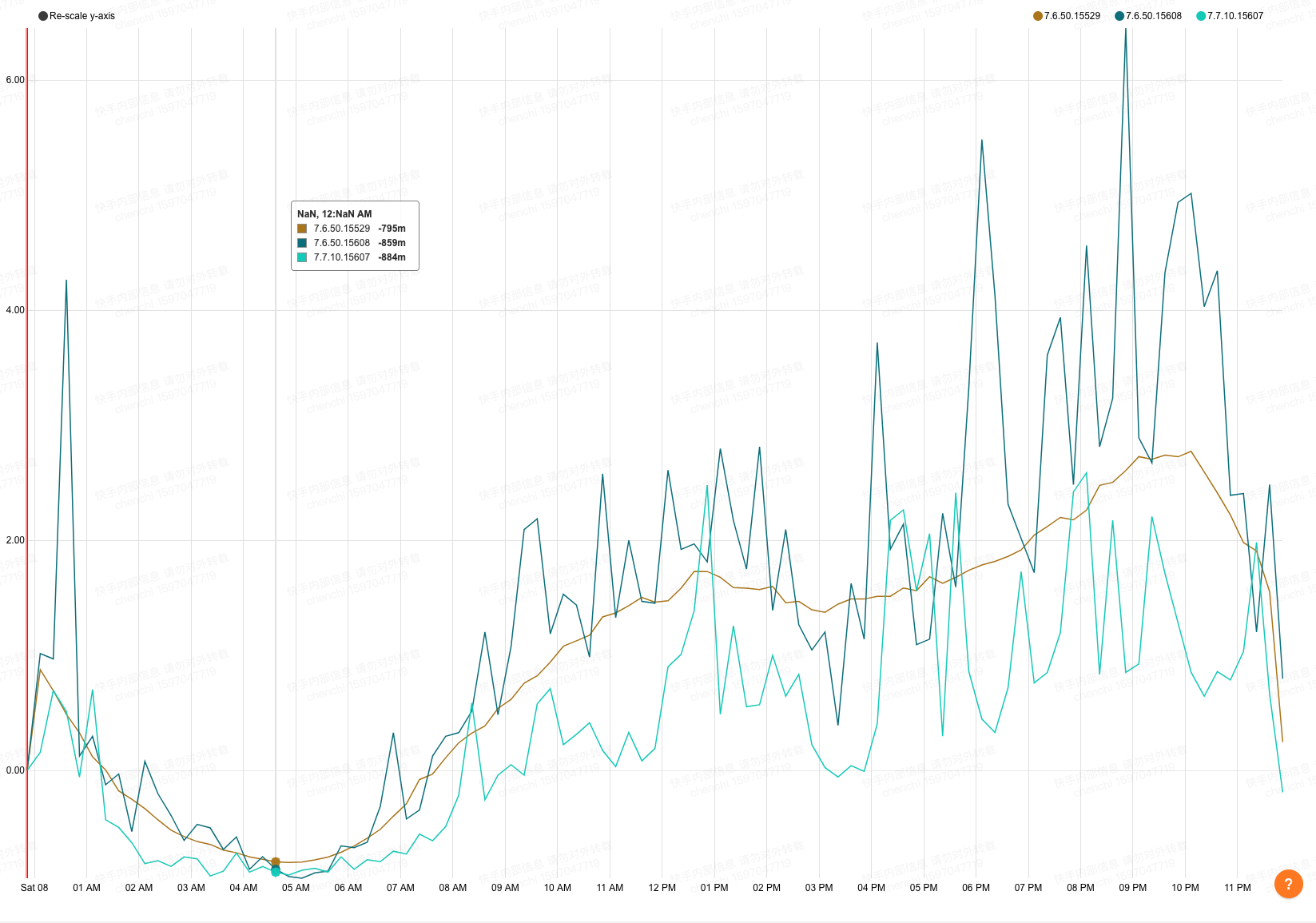
Task: Click the Sat 08 date axis label
Action: (x=34, y=888)
